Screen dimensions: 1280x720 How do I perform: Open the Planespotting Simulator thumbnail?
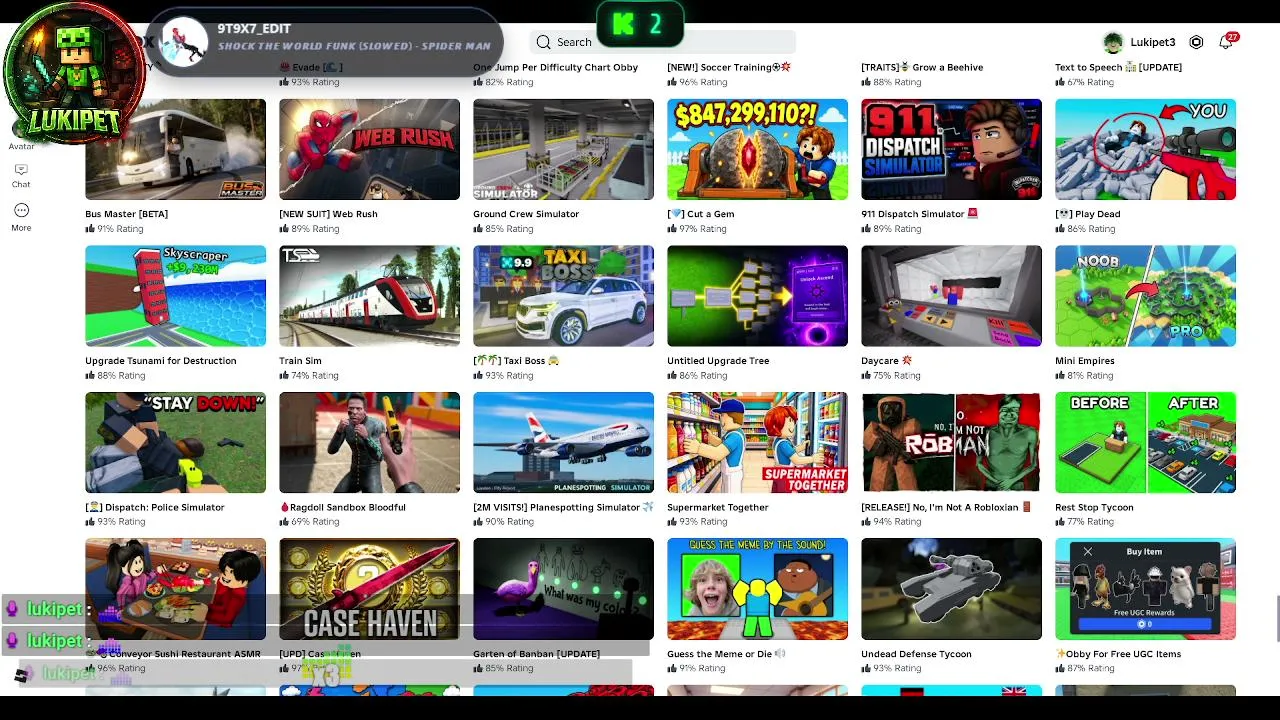(564, 443)
